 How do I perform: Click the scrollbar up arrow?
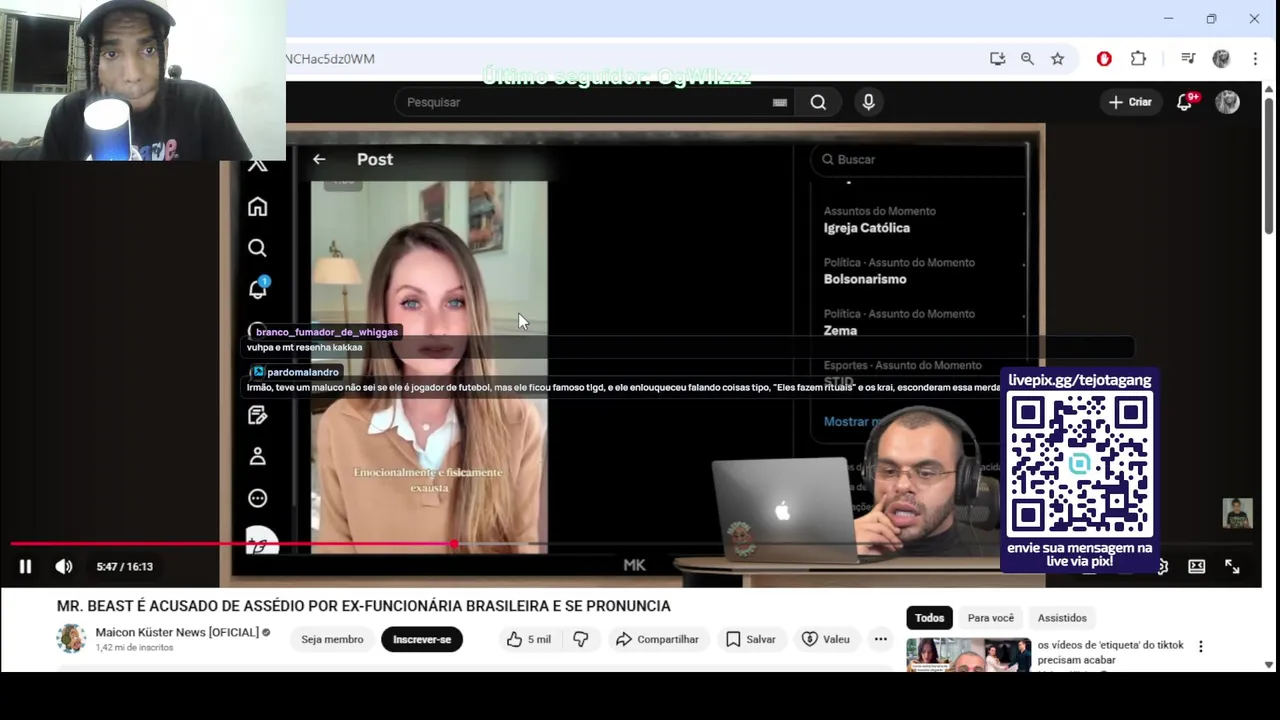coord(1269,89)
